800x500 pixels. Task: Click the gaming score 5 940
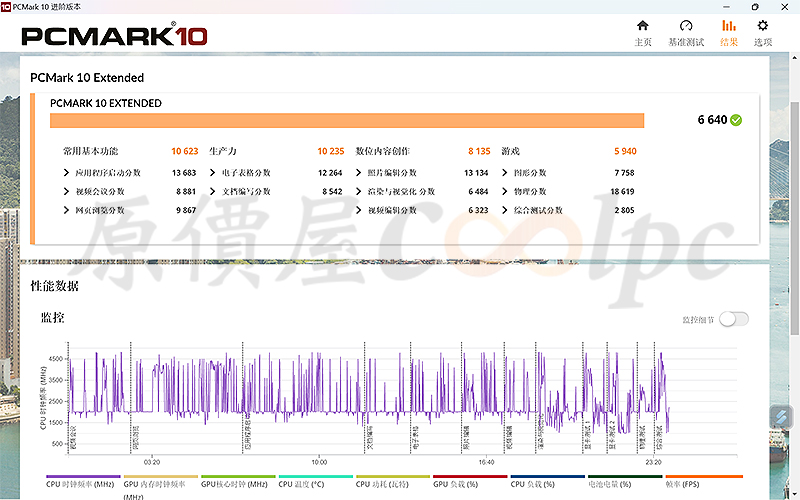point(625,151)
